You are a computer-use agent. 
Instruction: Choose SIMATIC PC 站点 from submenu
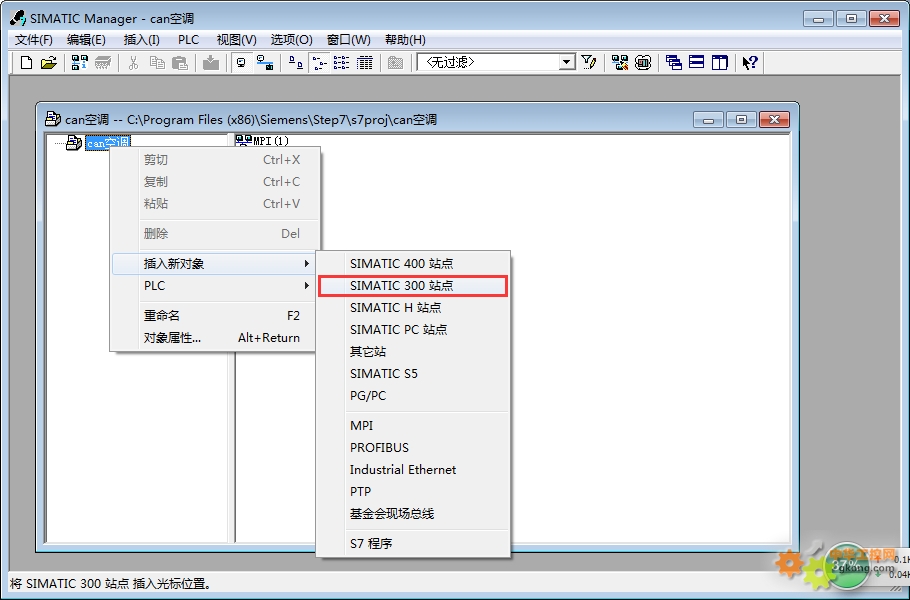[413, 330]
